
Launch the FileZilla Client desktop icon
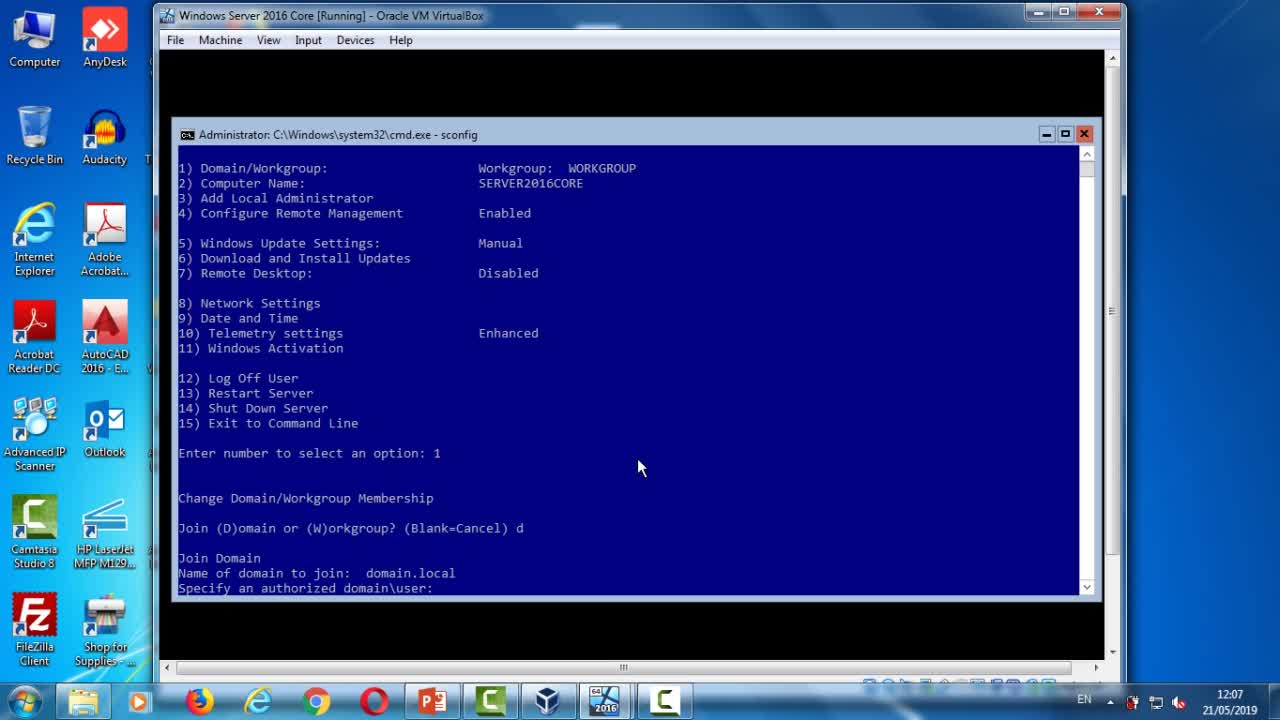point(34,630)
